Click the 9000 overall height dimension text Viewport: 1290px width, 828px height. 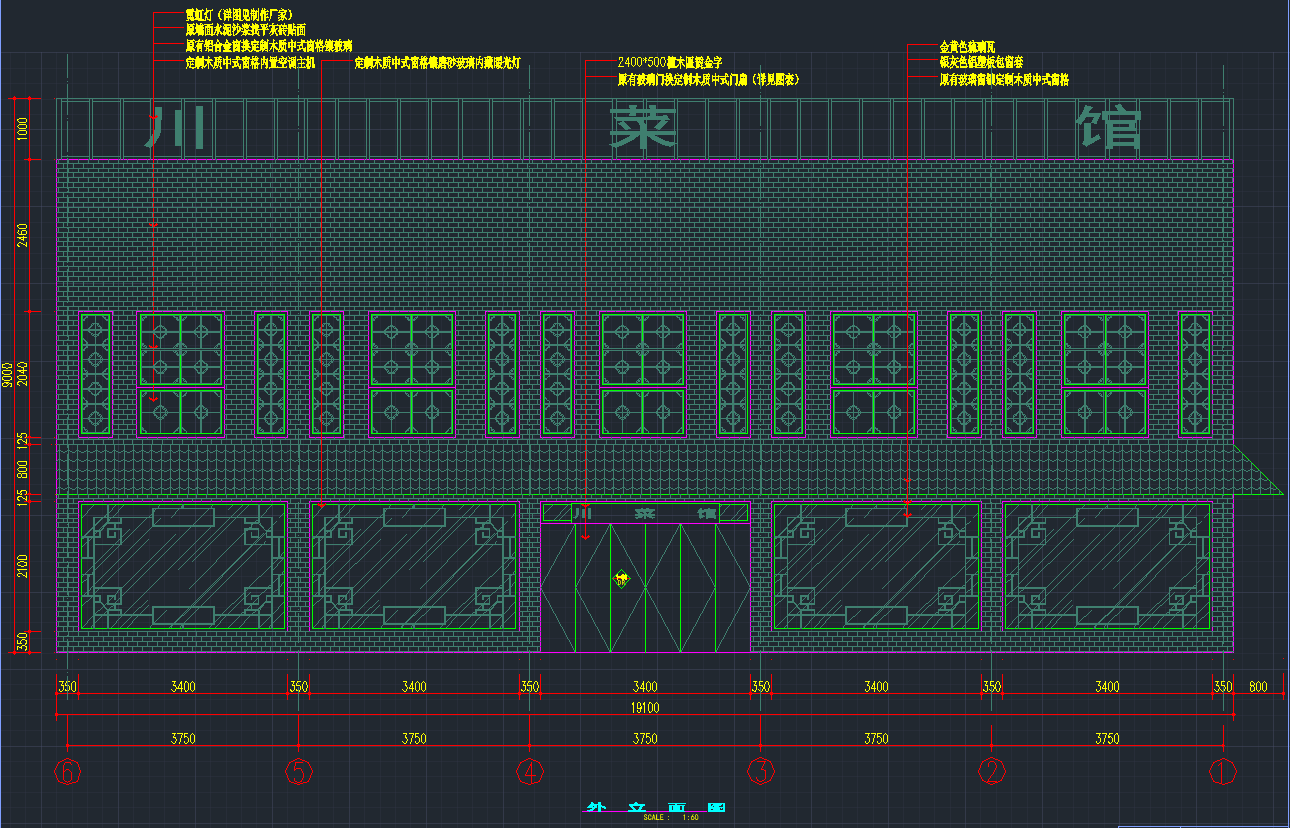point(8,374)
